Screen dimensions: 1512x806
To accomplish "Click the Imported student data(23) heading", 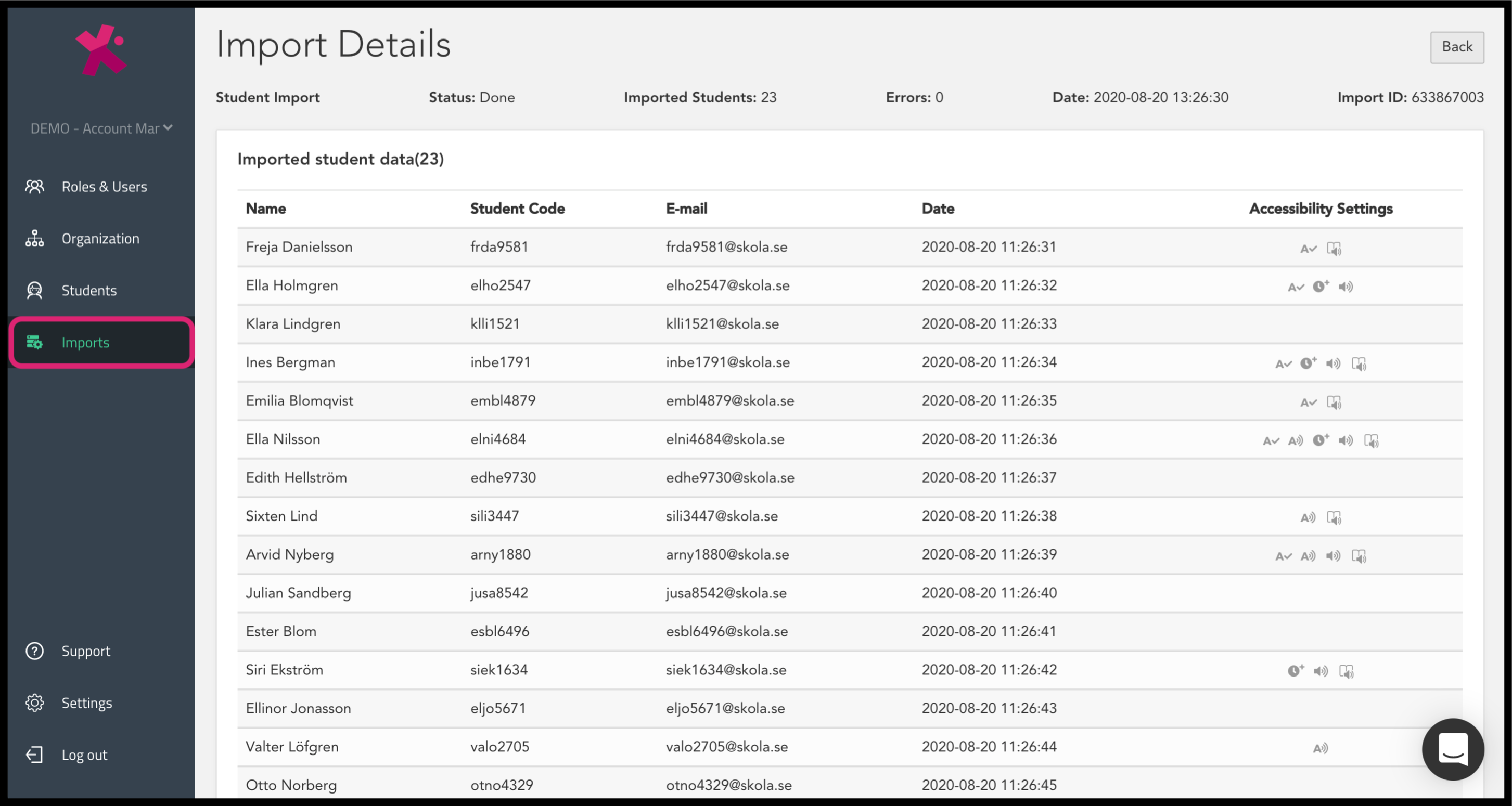I will [340, 159].
